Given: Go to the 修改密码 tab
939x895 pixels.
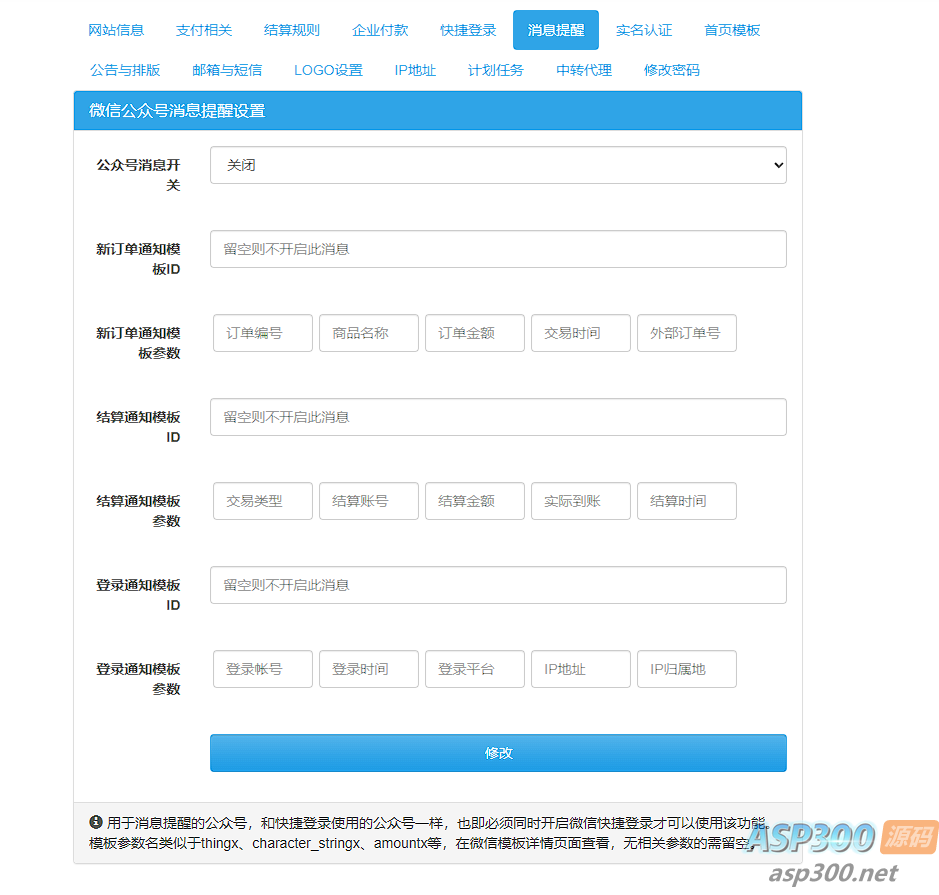Looking at the screenshot, I should click(672, 70).
